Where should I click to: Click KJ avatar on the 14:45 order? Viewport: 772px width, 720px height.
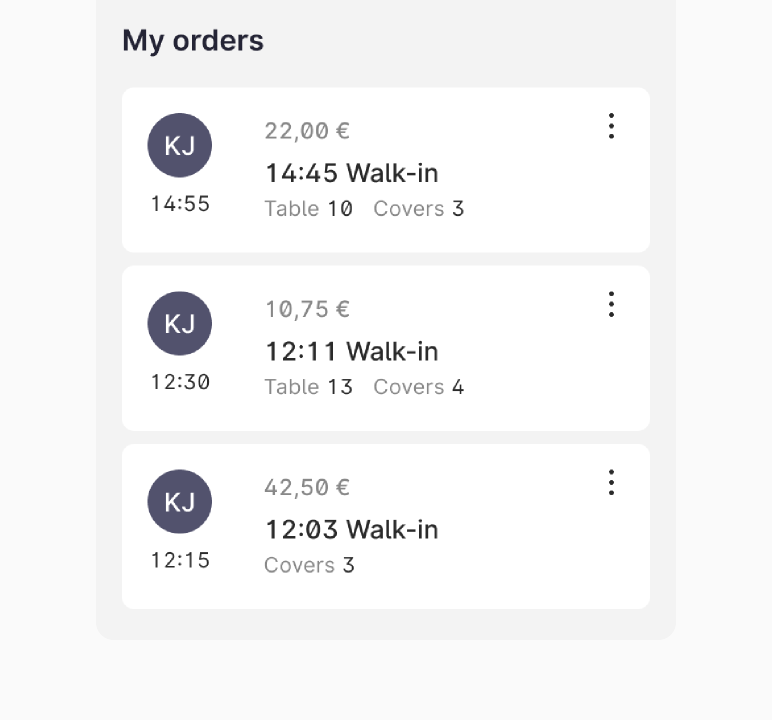(x=180, y=145)
